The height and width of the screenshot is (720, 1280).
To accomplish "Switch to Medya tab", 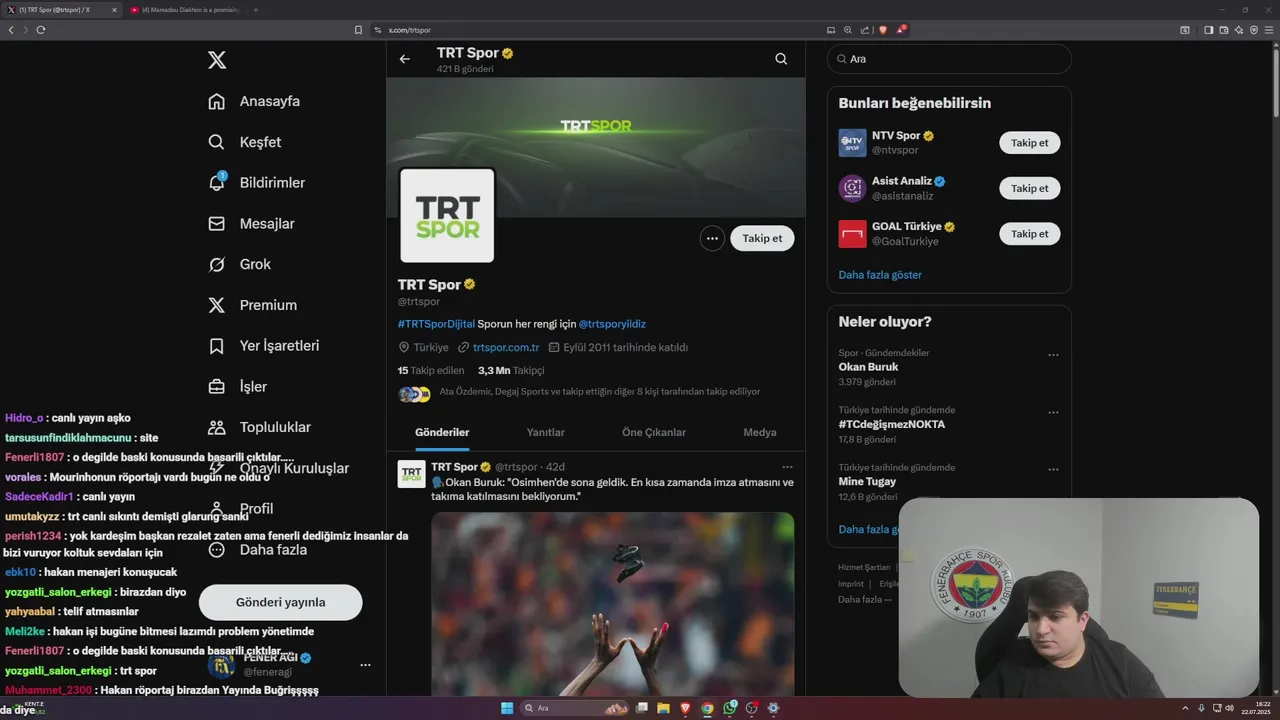I will (x=760, y=432).
